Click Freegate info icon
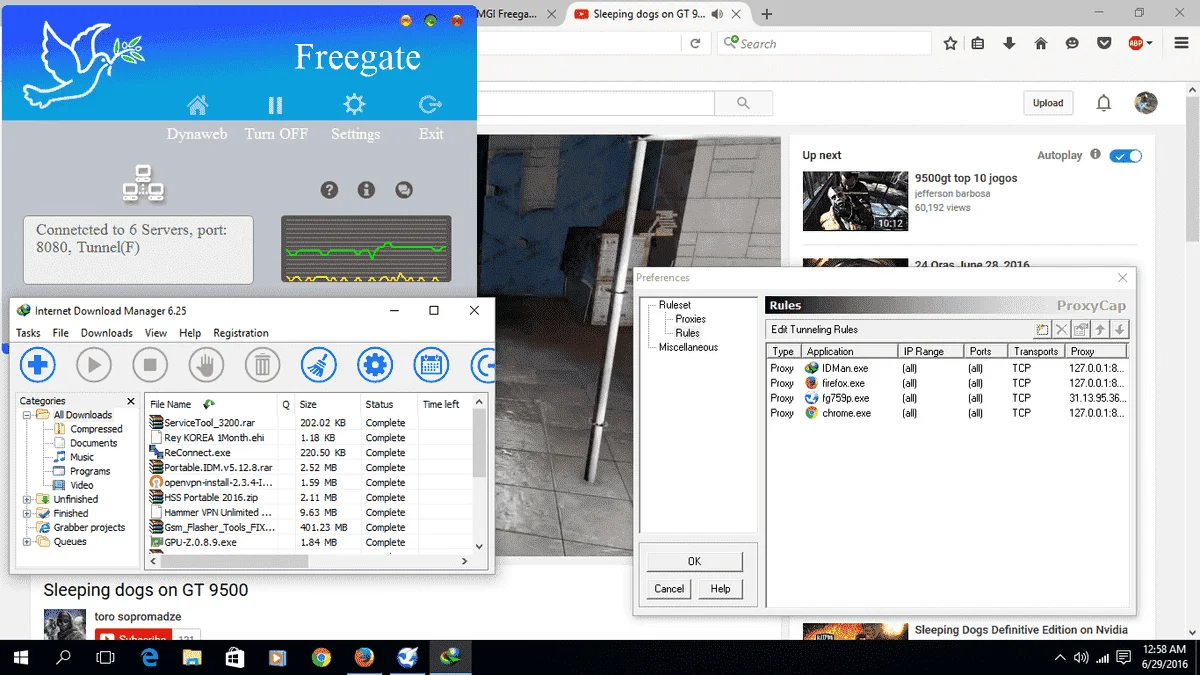The image size is (1200, 675). coord(366,189)
